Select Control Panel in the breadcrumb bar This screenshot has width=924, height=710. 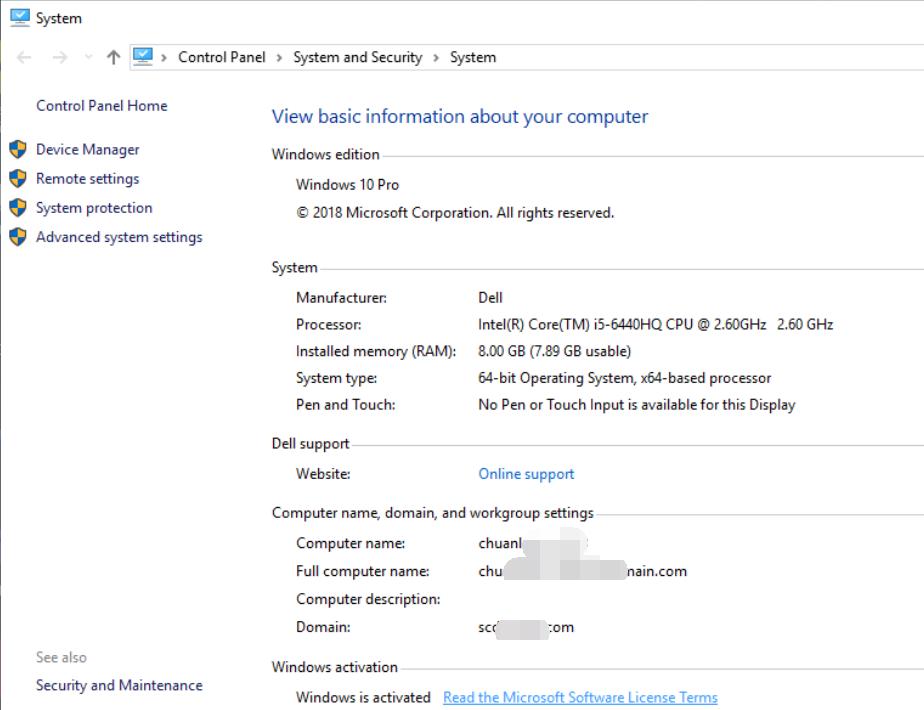(x=221, y=57)
